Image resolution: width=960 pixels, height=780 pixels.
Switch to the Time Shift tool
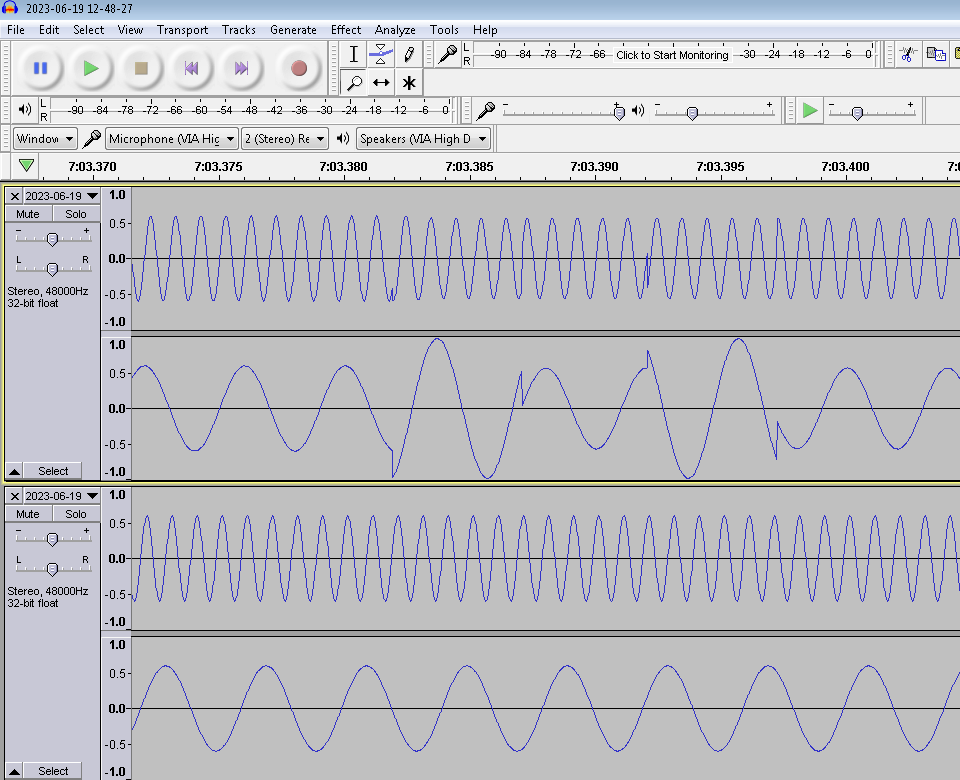point(382,82)
